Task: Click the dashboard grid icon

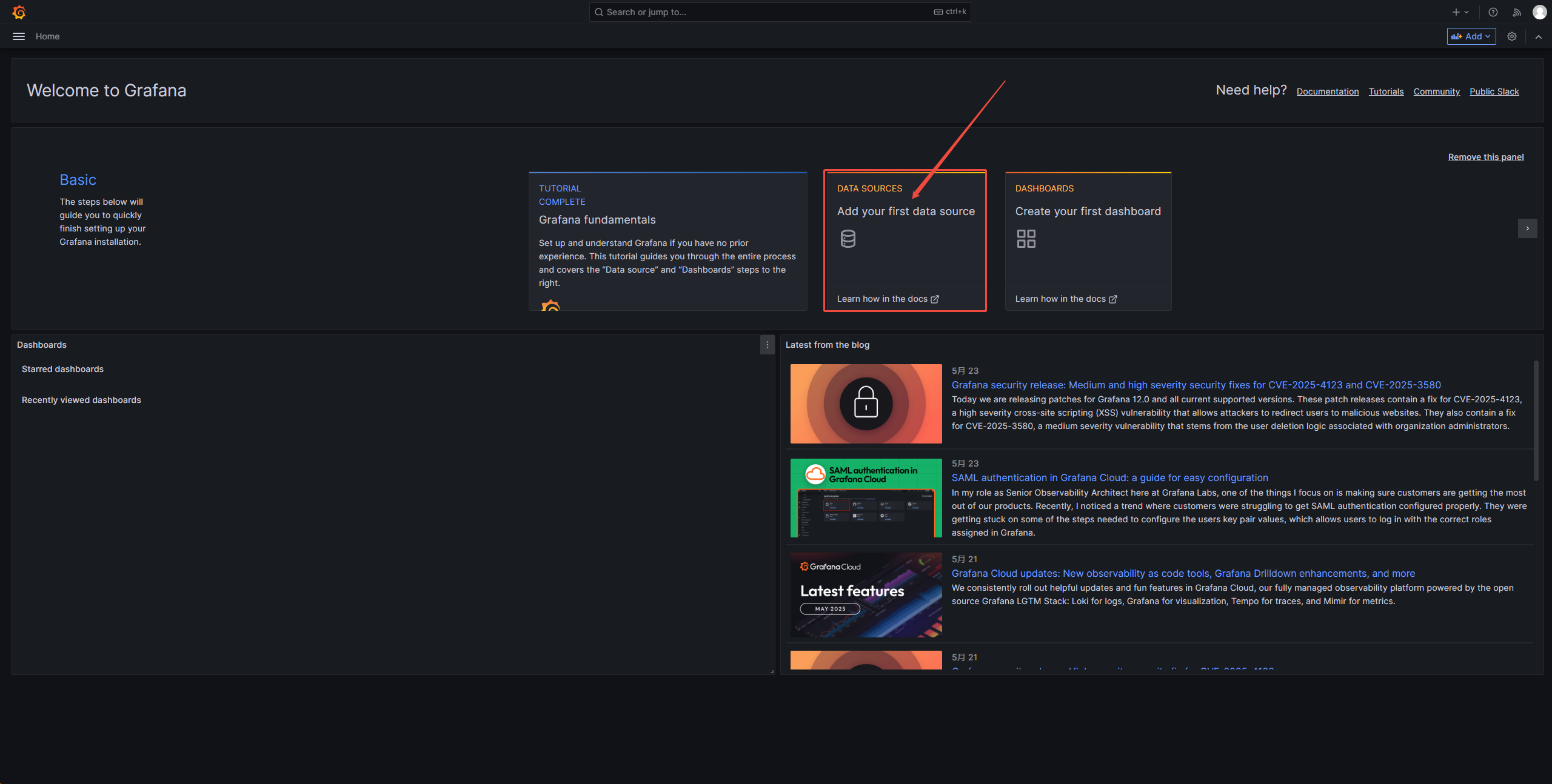Action: (x=1026, y=239)
